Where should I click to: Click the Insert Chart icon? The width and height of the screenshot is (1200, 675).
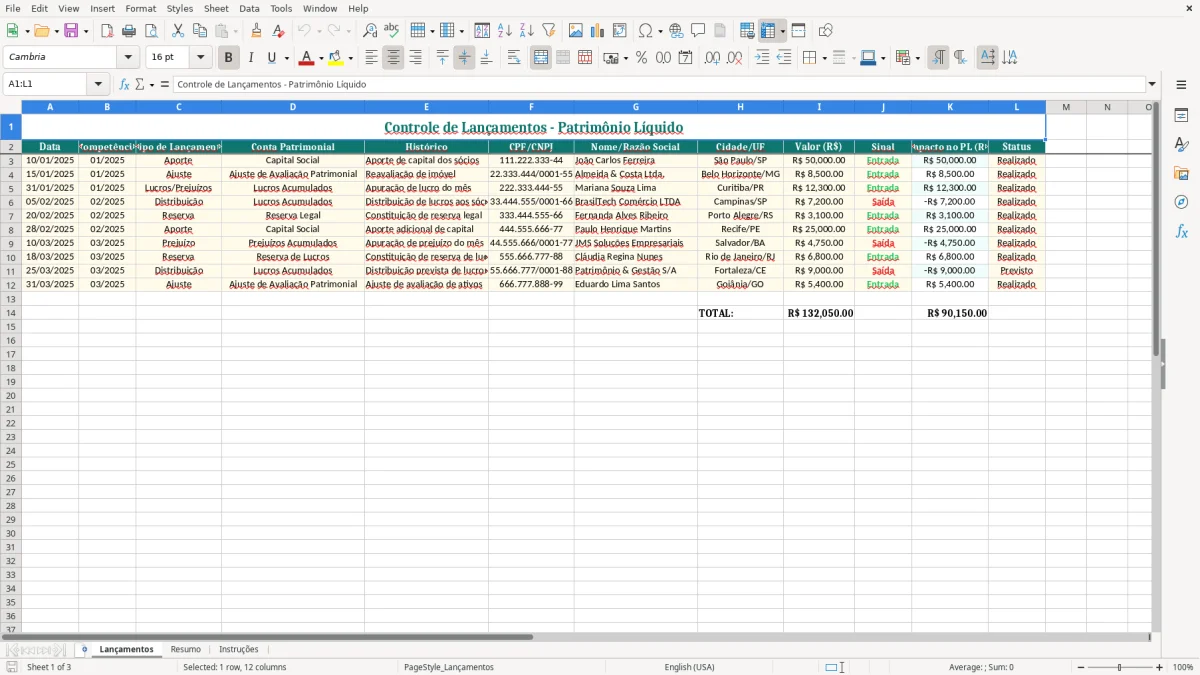[x=598, y=31]
